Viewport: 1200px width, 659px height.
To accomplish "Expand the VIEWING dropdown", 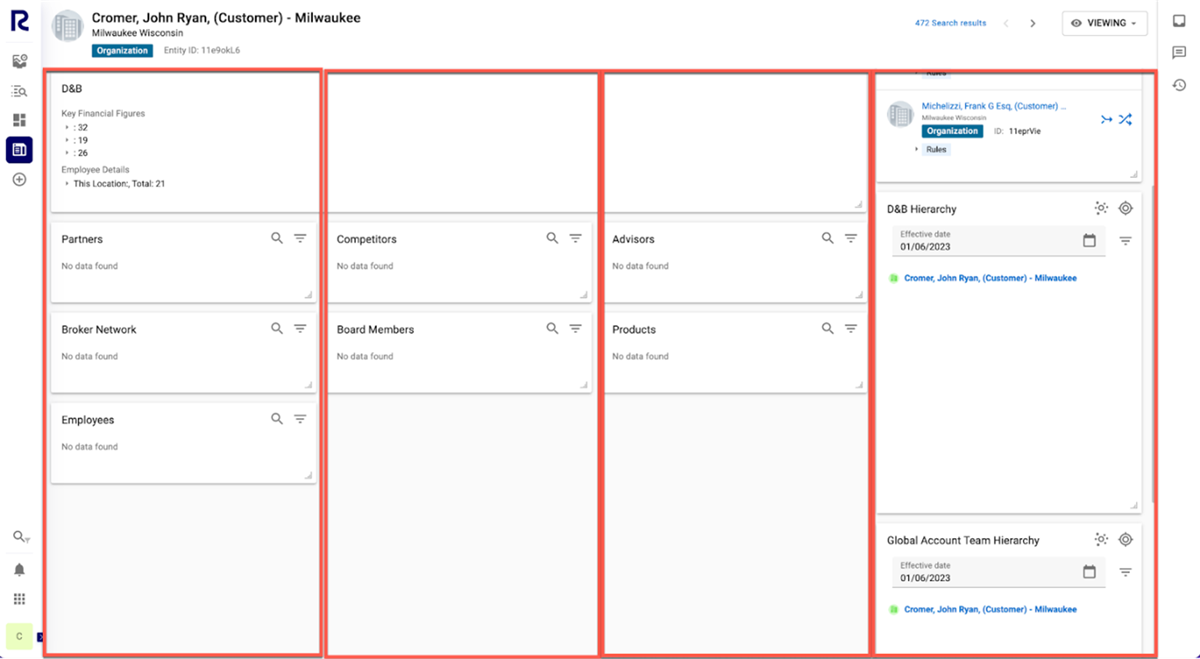I will click(1104, 22).
